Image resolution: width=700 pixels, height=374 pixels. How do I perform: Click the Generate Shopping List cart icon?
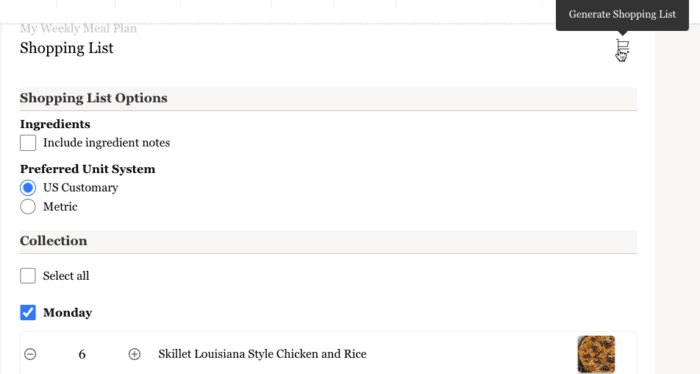pos(622,46)
